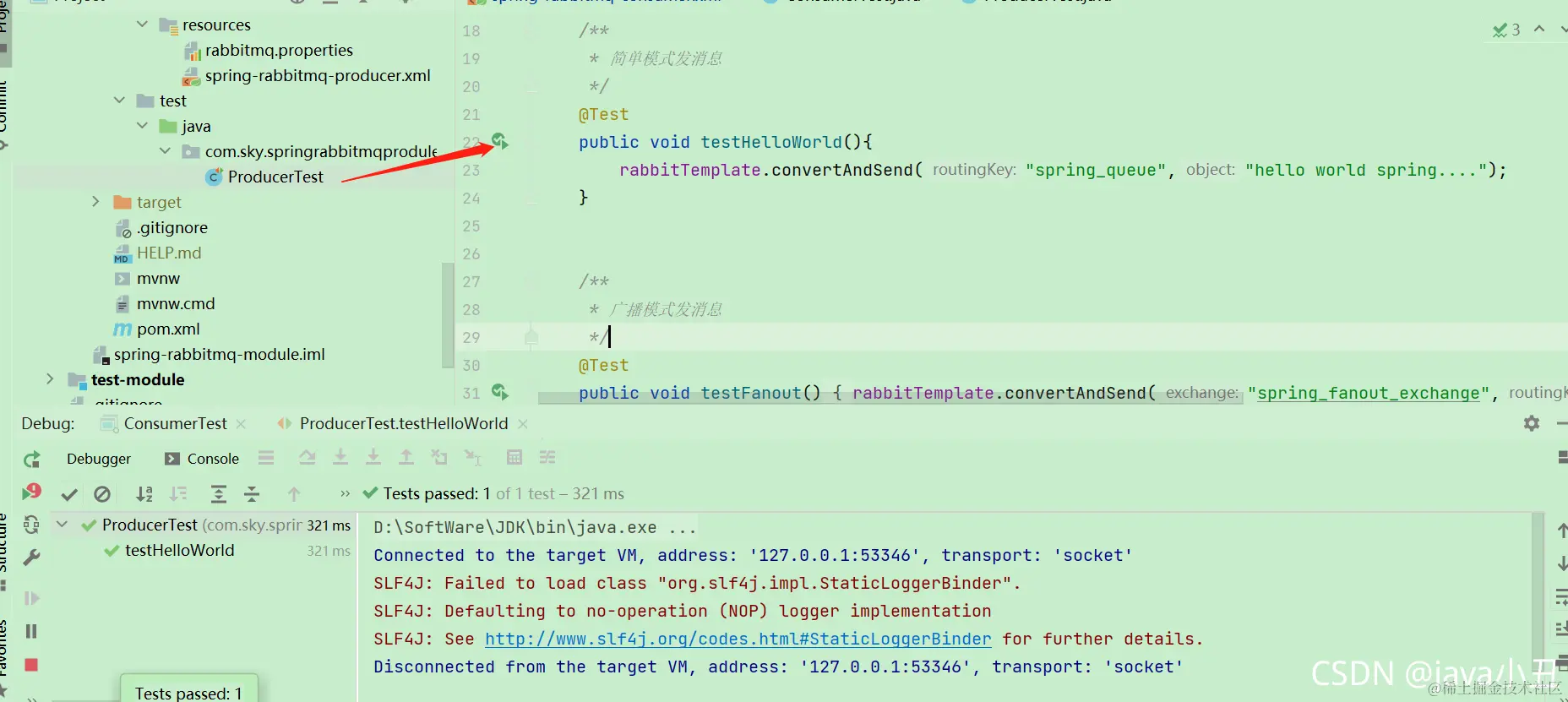Viewport: 1568px width, 702px height.
Task: Toggle Show Ignored tests filter
Action: (102, 494)
